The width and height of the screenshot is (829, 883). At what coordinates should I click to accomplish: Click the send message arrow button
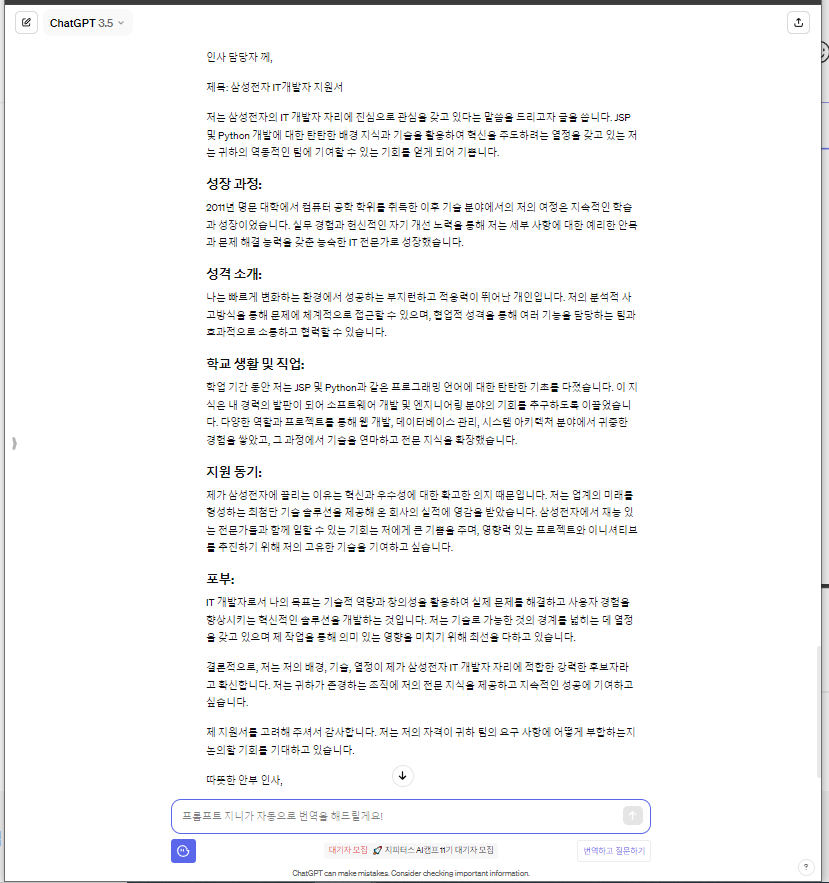[632, 815]
